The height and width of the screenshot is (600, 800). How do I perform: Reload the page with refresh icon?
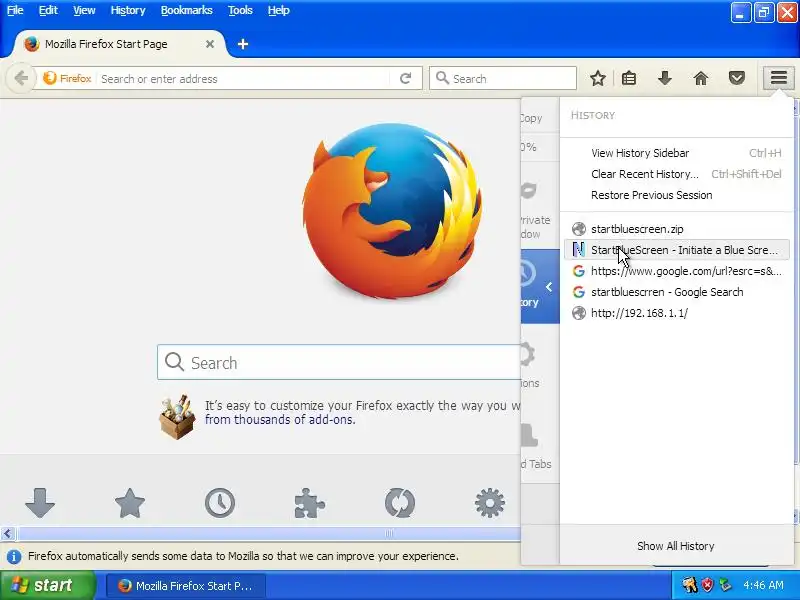point(406,79)
